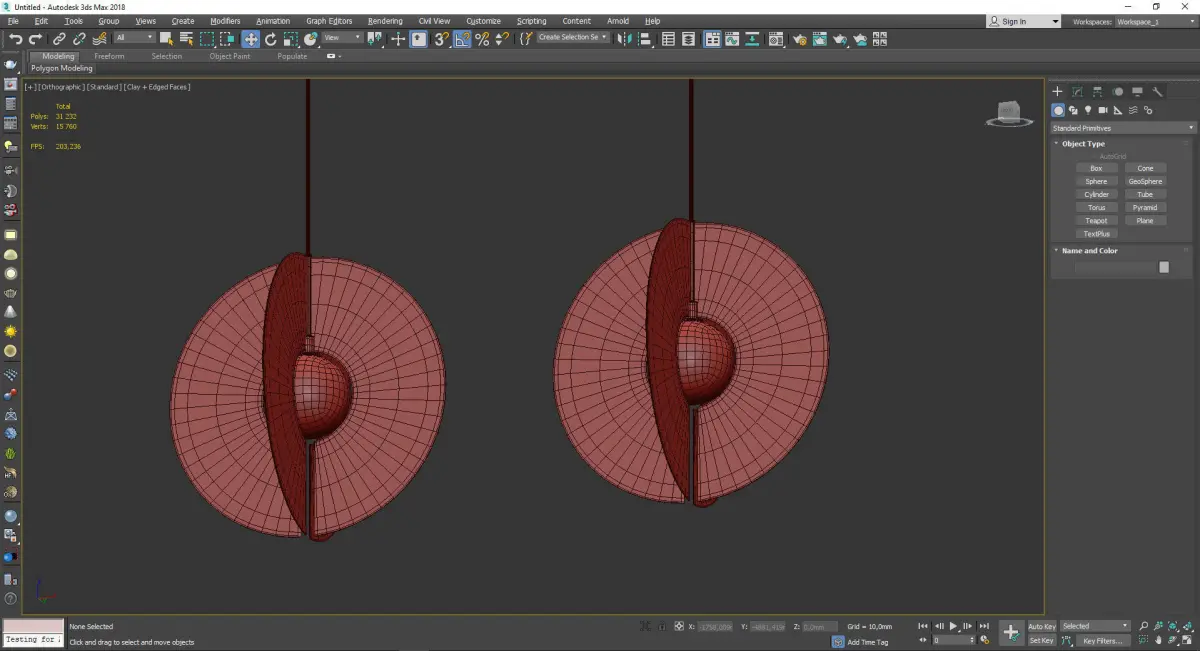Open the Curve Editor icon
The image size is (1200, 651).
pyautogui.click(x=732, y=39)
